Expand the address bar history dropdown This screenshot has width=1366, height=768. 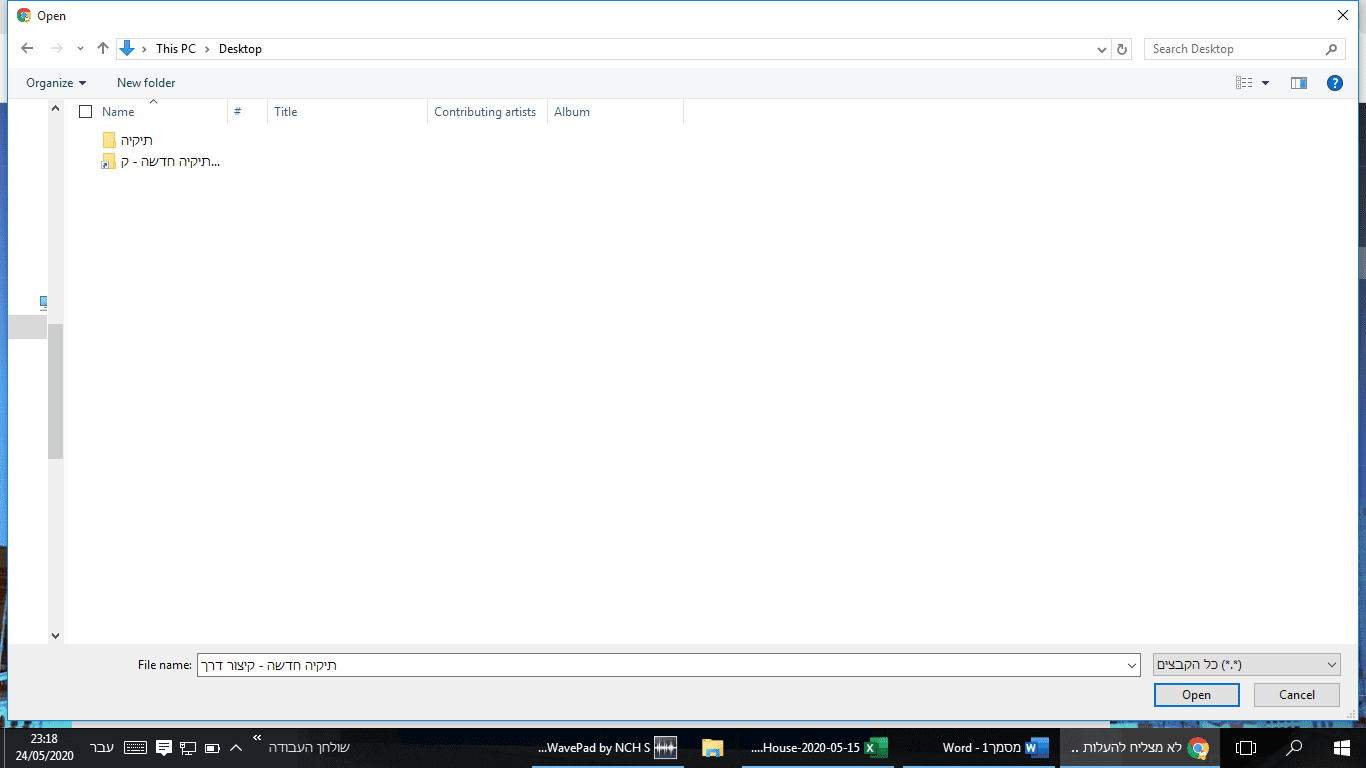coord(1101,49)
